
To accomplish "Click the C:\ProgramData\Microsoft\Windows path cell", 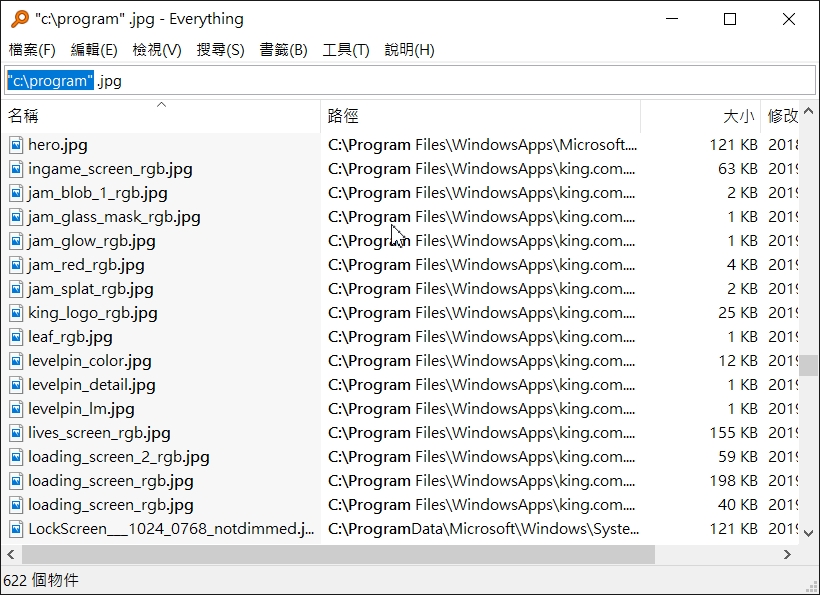I will (483, 530).
